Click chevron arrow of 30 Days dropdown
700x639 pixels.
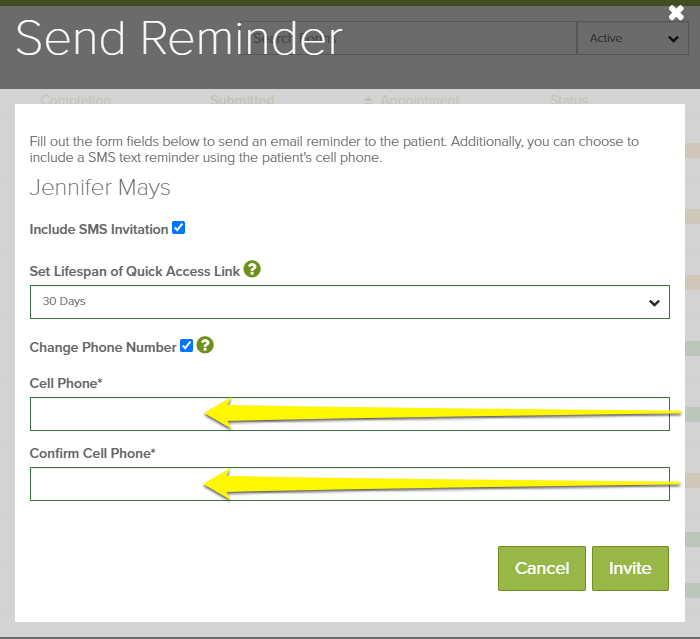pyautogui.click(x=654, y=302)
